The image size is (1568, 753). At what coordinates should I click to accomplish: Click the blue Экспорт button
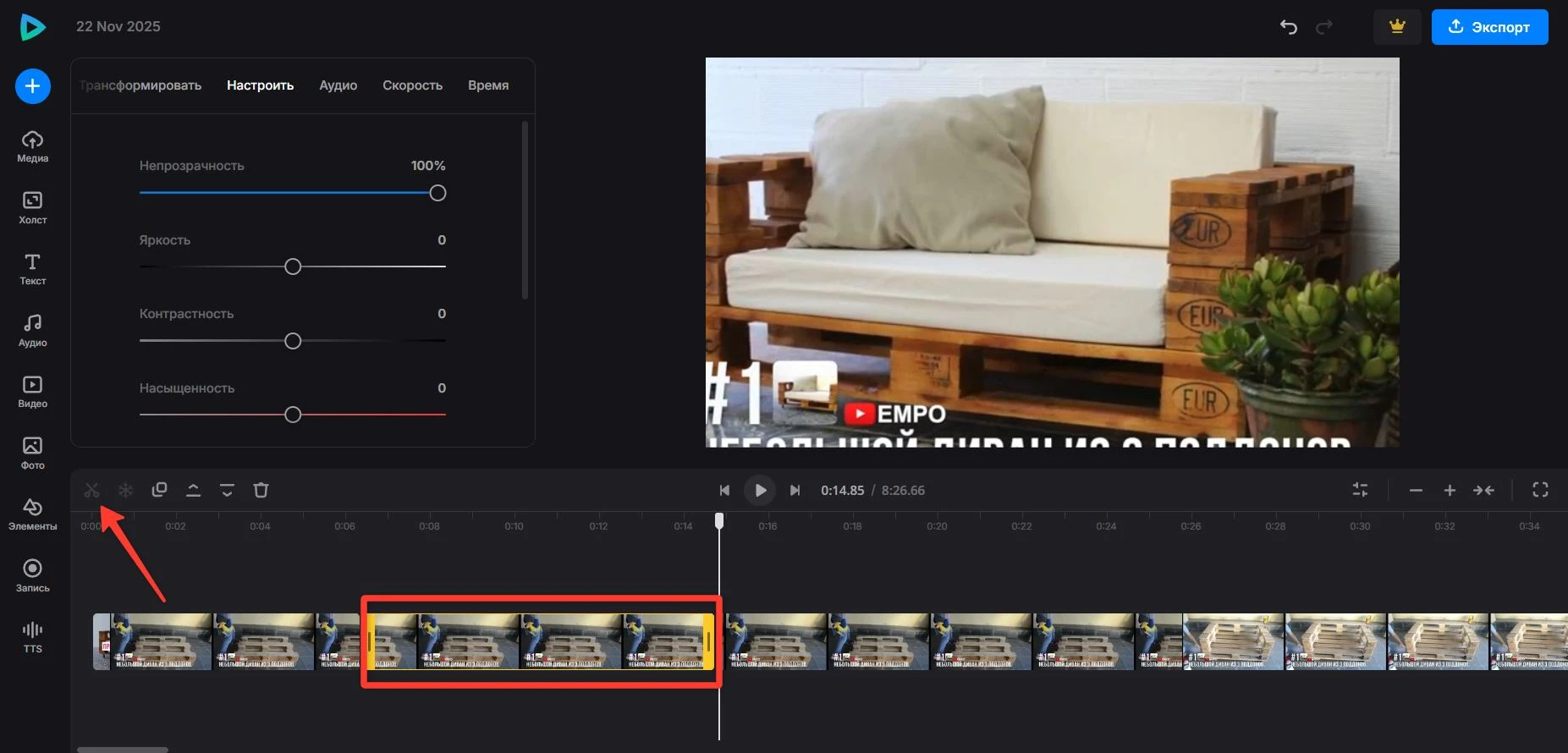click(x=1489, y=27)
